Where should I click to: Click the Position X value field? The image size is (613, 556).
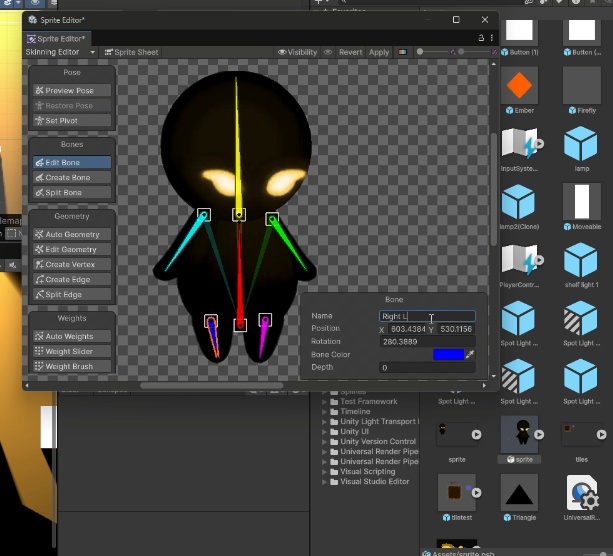pos(407,329)
